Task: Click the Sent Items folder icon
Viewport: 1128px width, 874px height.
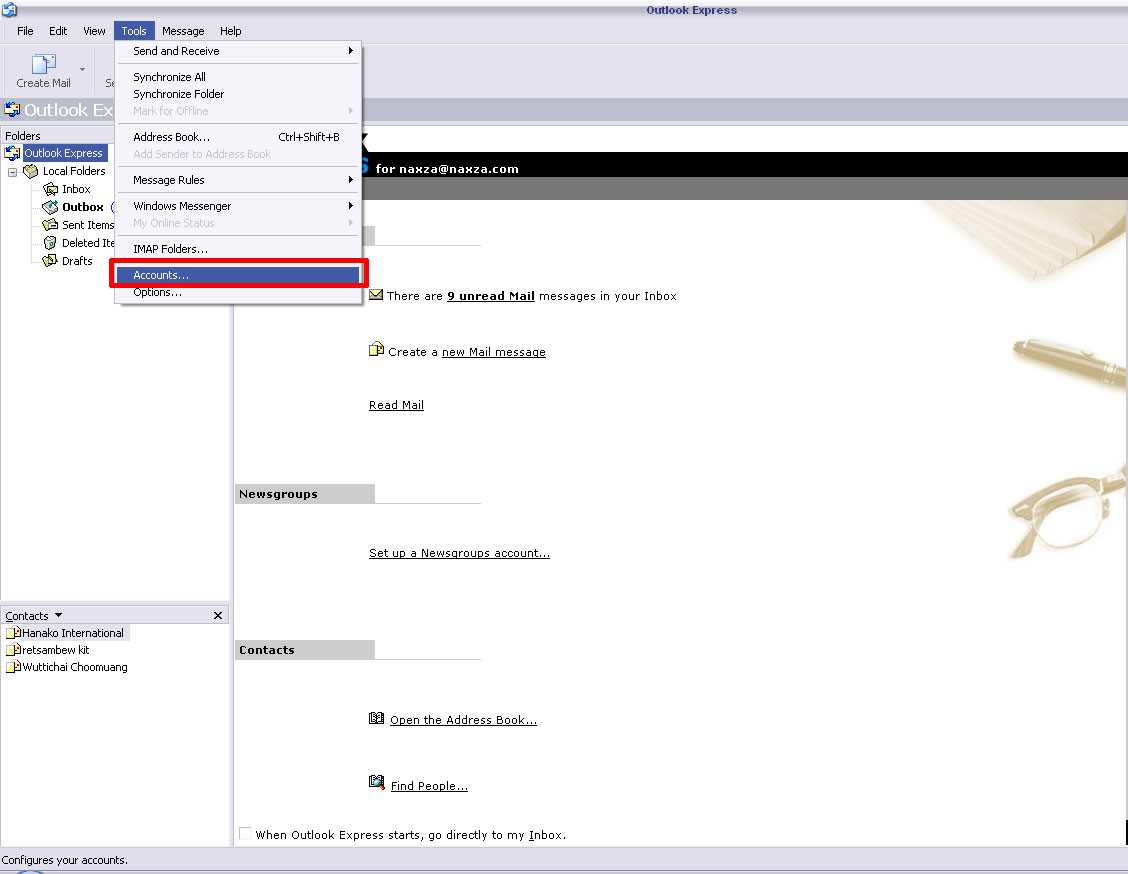Action: [x=50, y=225]
